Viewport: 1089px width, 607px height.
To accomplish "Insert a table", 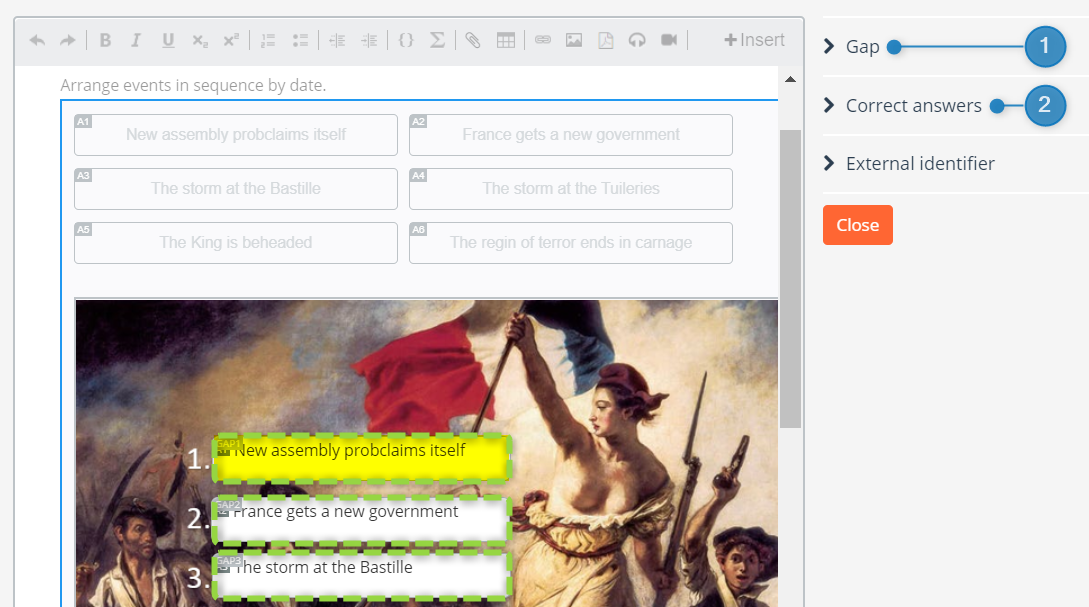I will 506,40.
